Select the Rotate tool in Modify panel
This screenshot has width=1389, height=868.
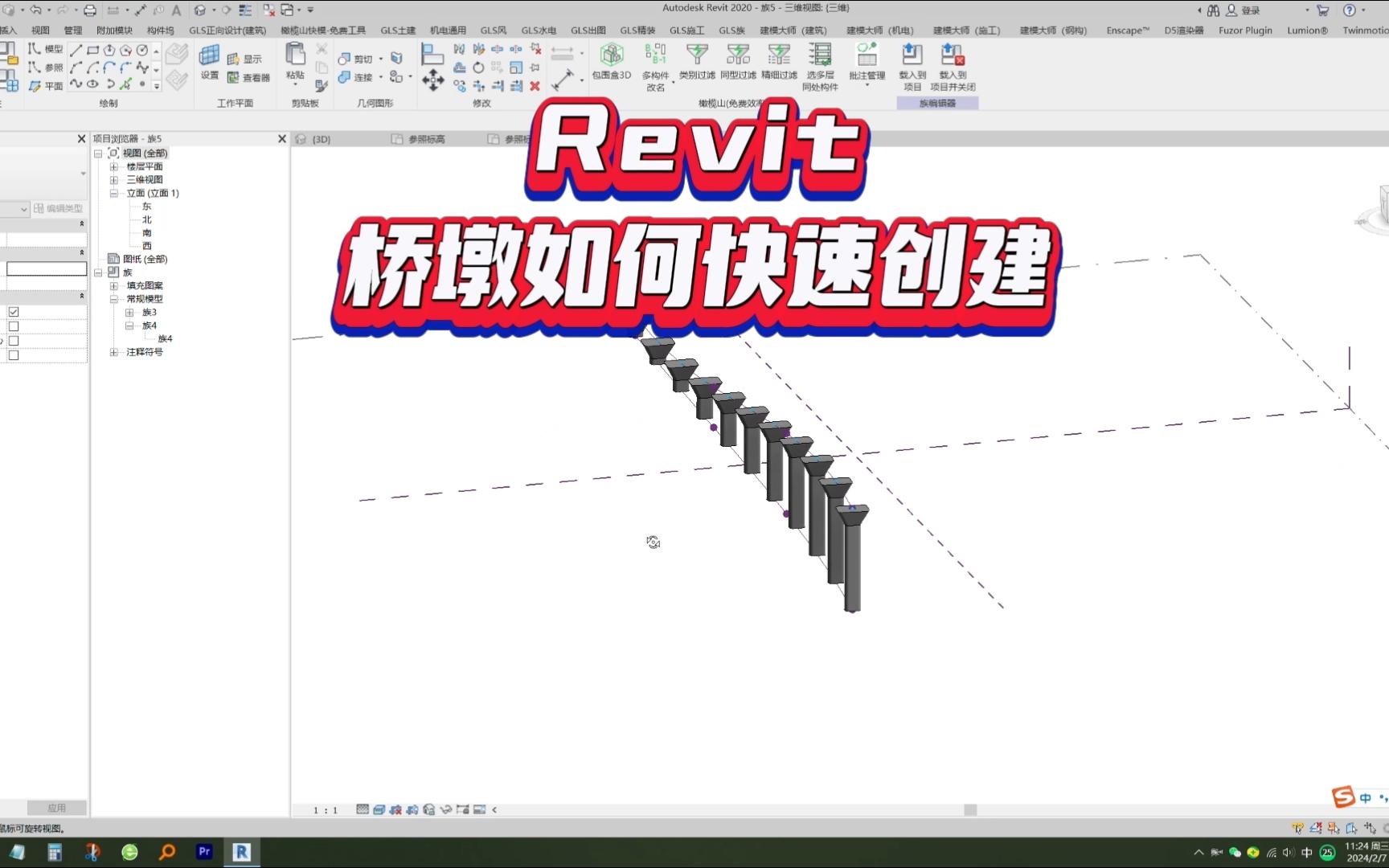point(478,68)
